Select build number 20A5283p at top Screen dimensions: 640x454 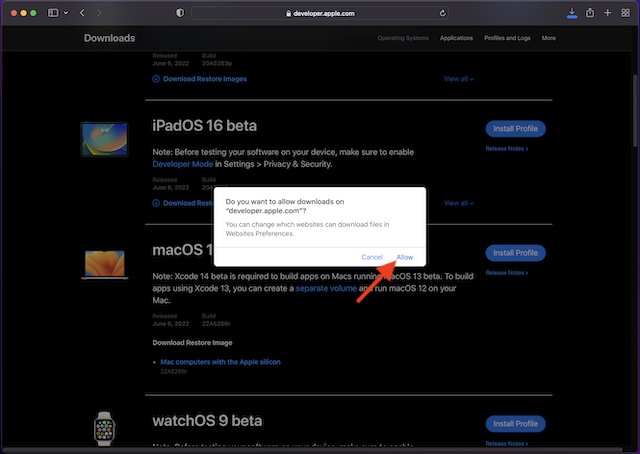click(217, 63)
